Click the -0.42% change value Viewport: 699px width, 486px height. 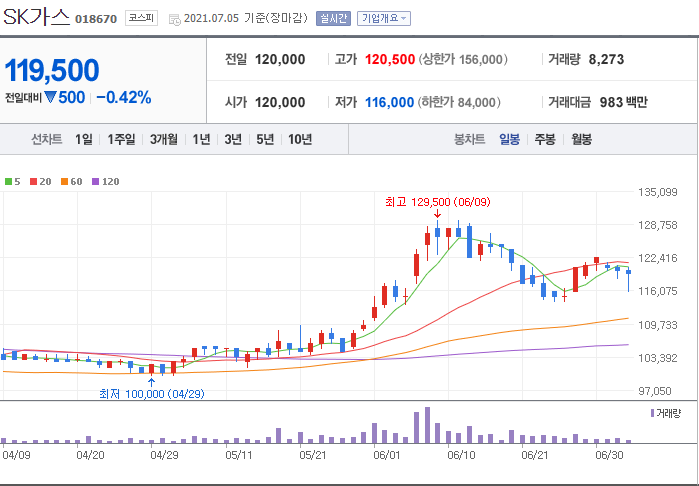(x=123, y=97)
